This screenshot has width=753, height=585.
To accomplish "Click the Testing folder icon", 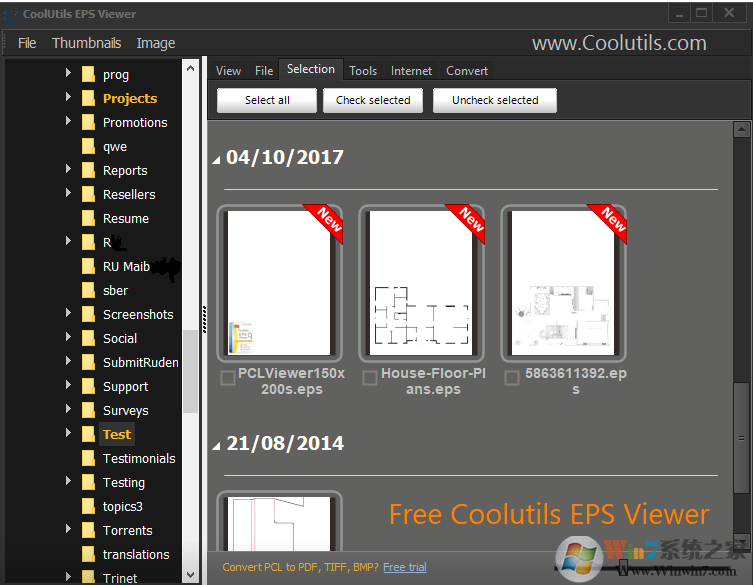I will coord(88,483).
